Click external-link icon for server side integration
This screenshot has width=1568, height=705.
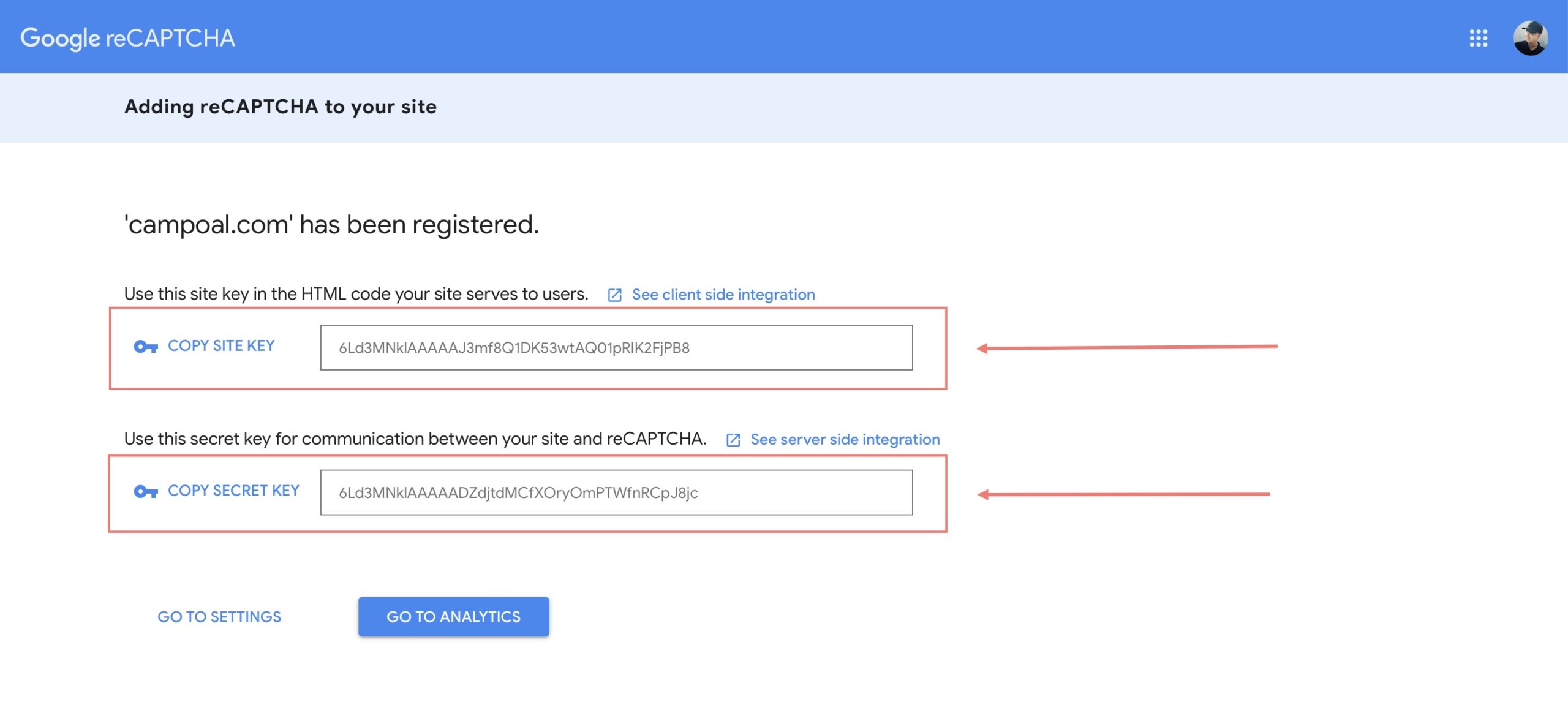[x=733, y=440]
